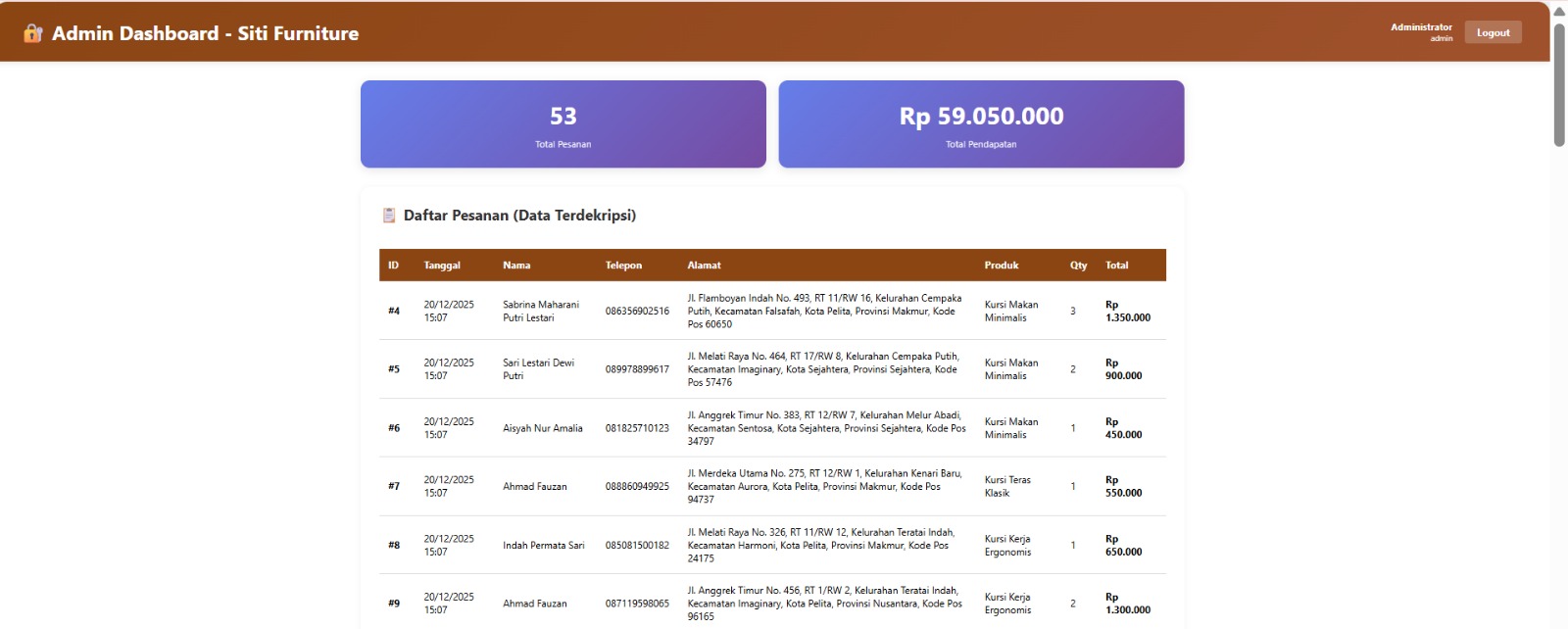1568x629 pixels.
Task: Click Kursi Makan Minimalis in order #6
Action: click(x=1011, y=428)
